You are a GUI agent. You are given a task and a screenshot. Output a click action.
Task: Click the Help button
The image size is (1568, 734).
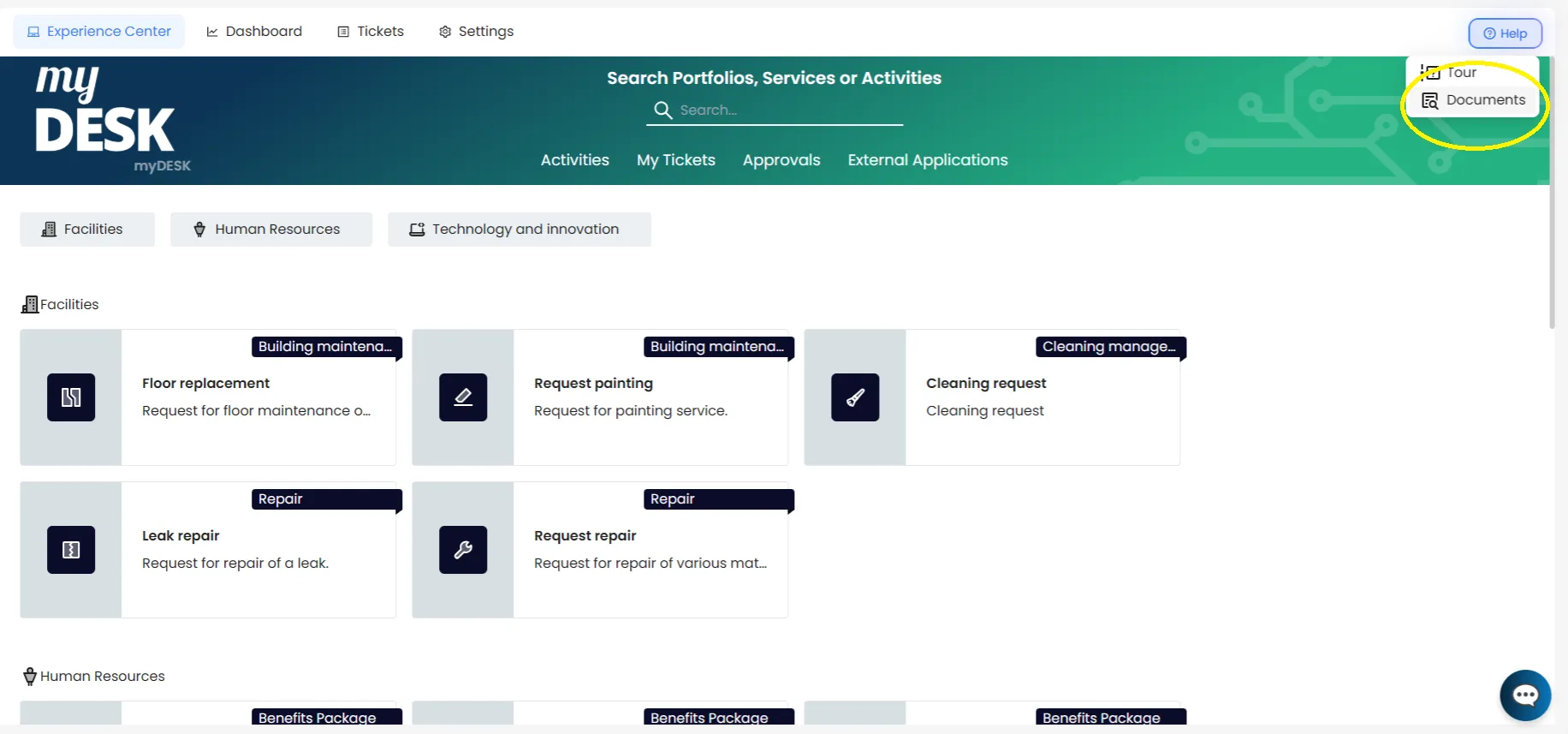tap(1506, 33)
